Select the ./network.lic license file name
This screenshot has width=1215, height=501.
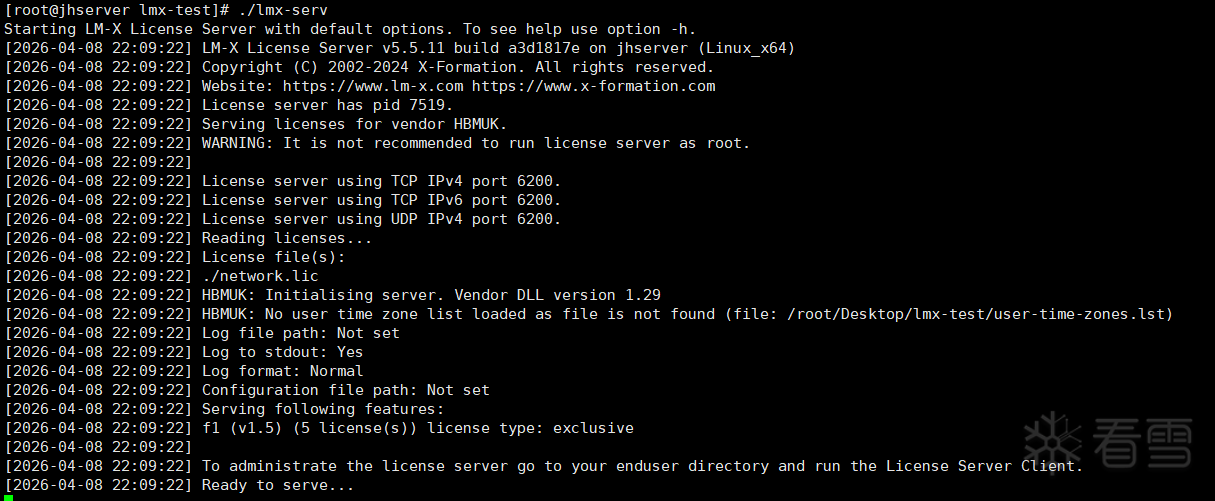coord(260,276)
